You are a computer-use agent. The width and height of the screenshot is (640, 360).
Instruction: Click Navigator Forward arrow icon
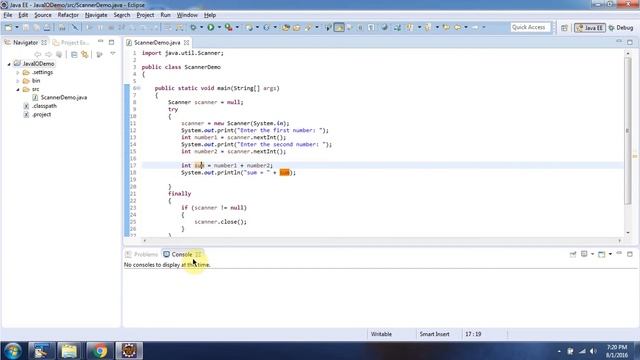coord(49,54)
